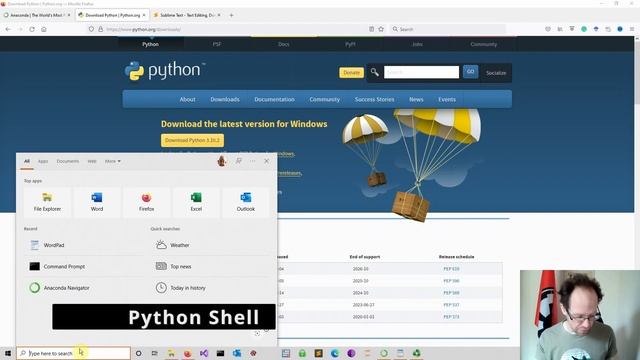Open File Explorer from Top apps
Screen dimensions: 640x360
[47, 202]
